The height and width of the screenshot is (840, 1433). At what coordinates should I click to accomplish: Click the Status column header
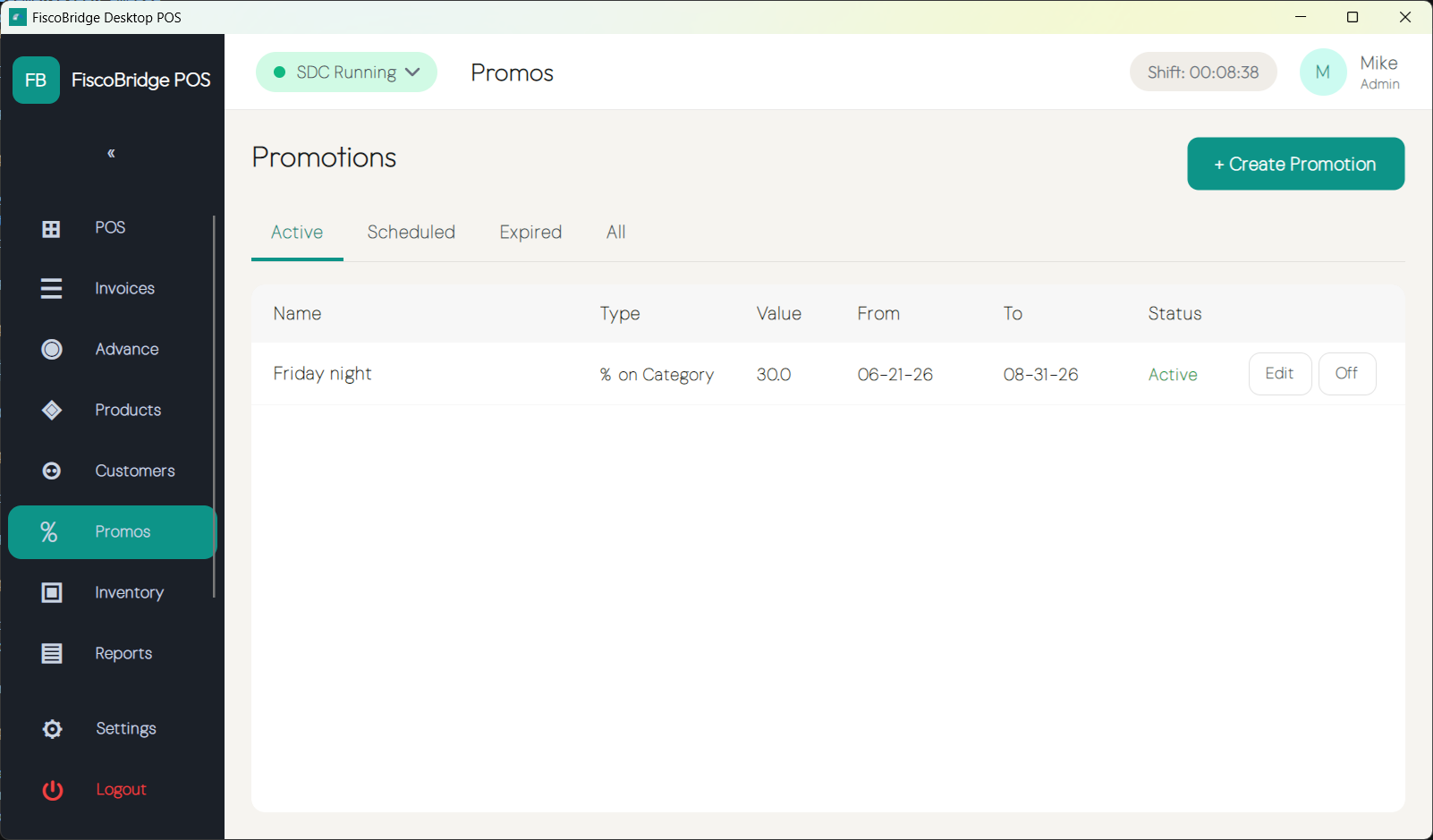(1174, 313)
